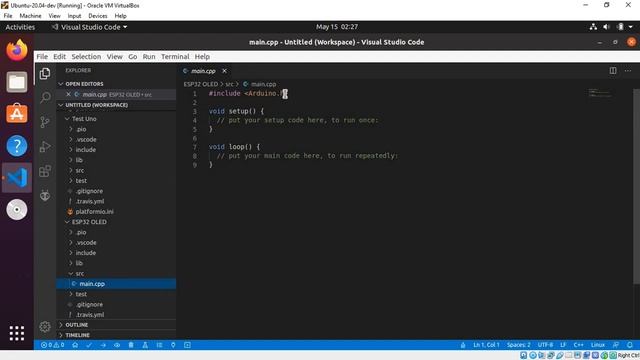Open the Extensions view
Image resolution: width=640 pixels, height=360 pixels.
tap(45, 171)
